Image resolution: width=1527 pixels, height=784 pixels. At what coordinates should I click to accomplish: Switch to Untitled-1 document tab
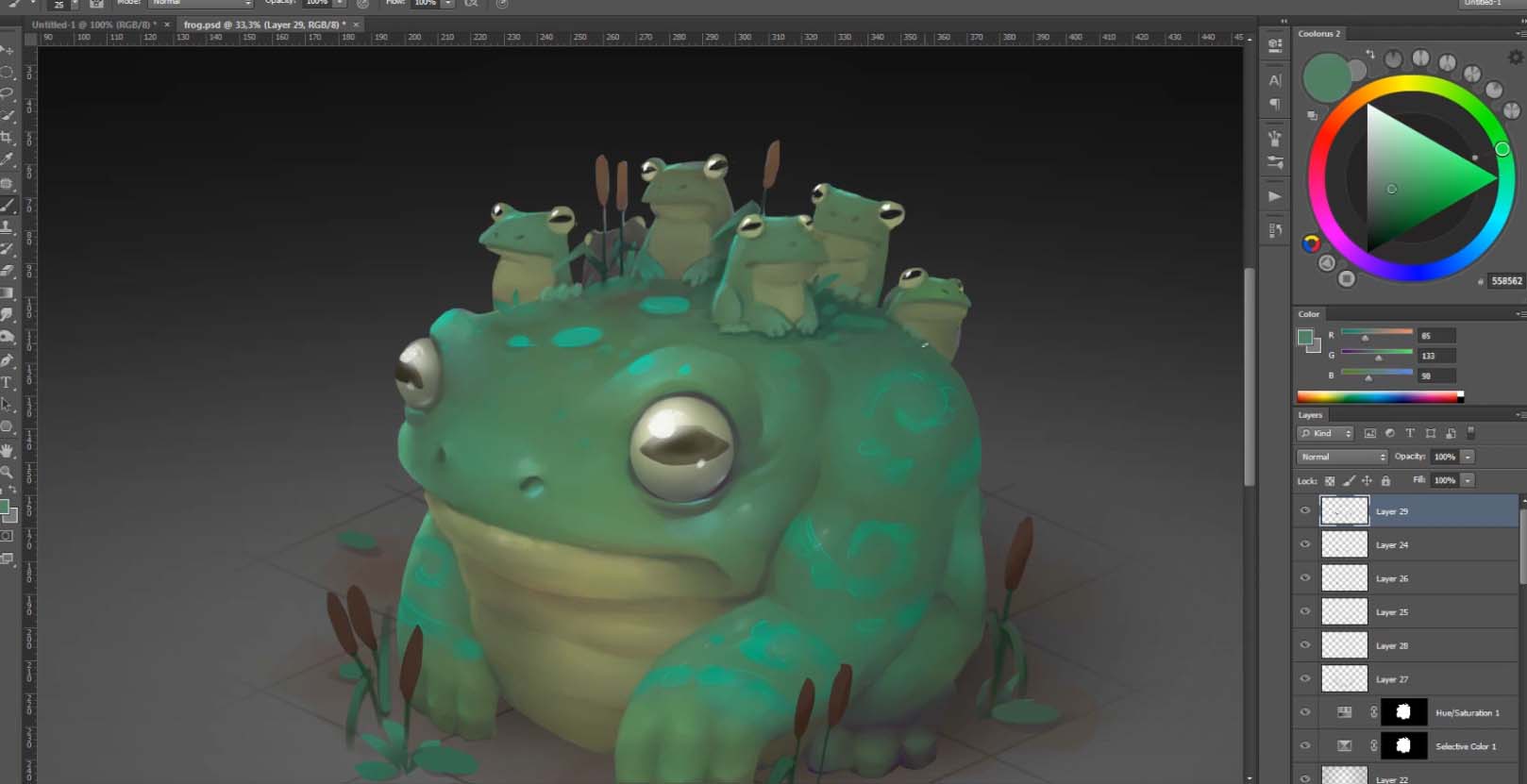click(x=94, y=25)
